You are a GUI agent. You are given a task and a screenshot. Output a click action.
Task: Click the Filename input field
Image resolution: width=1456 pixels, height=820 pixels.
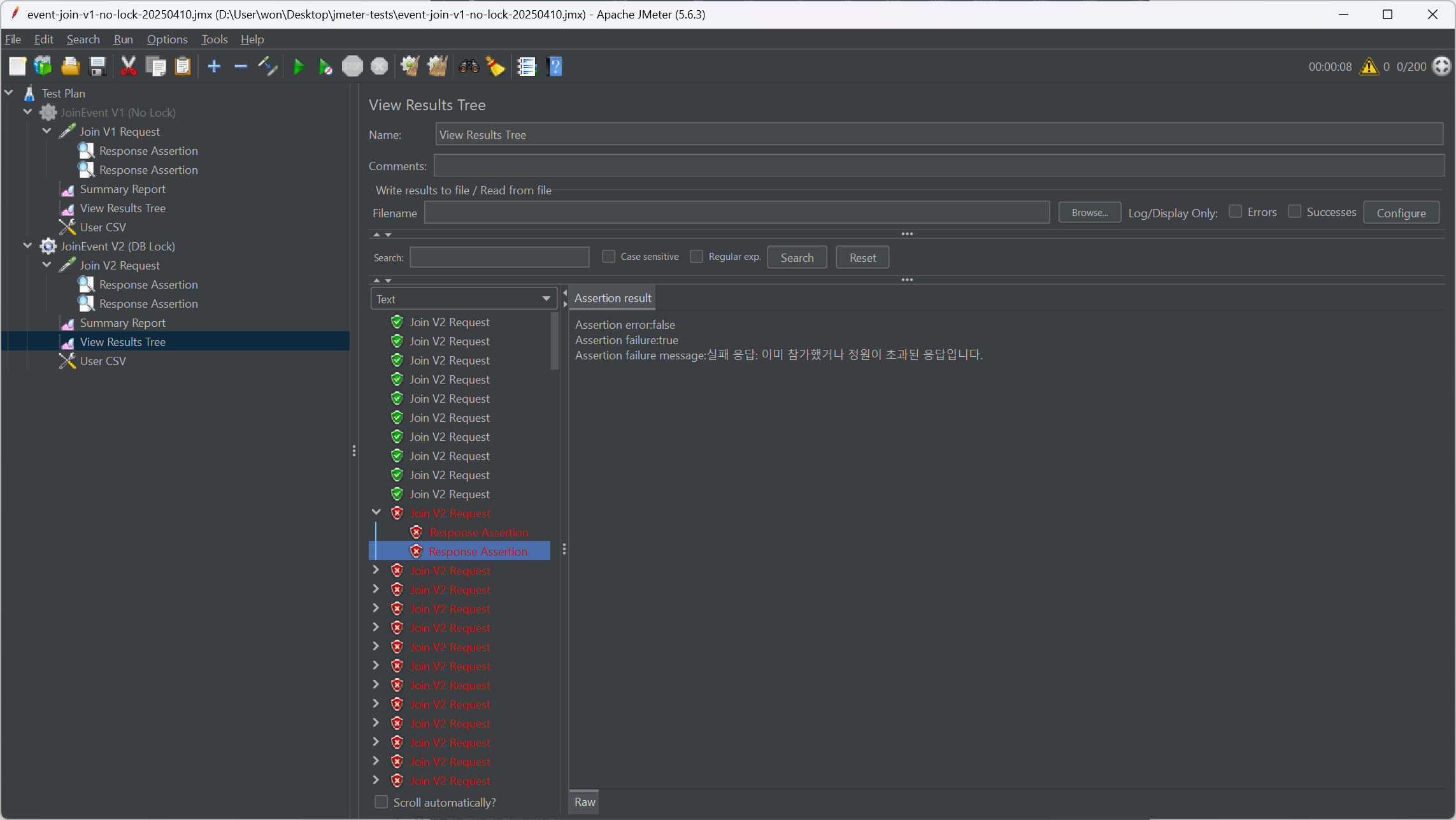coord(736,213)
